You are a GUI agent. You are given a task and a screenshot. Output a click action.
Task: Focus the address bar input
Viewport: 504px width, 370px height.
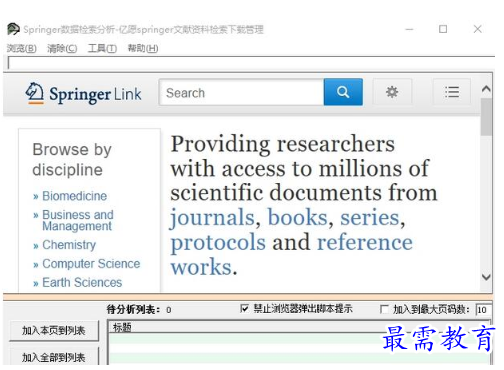point(251,63)
